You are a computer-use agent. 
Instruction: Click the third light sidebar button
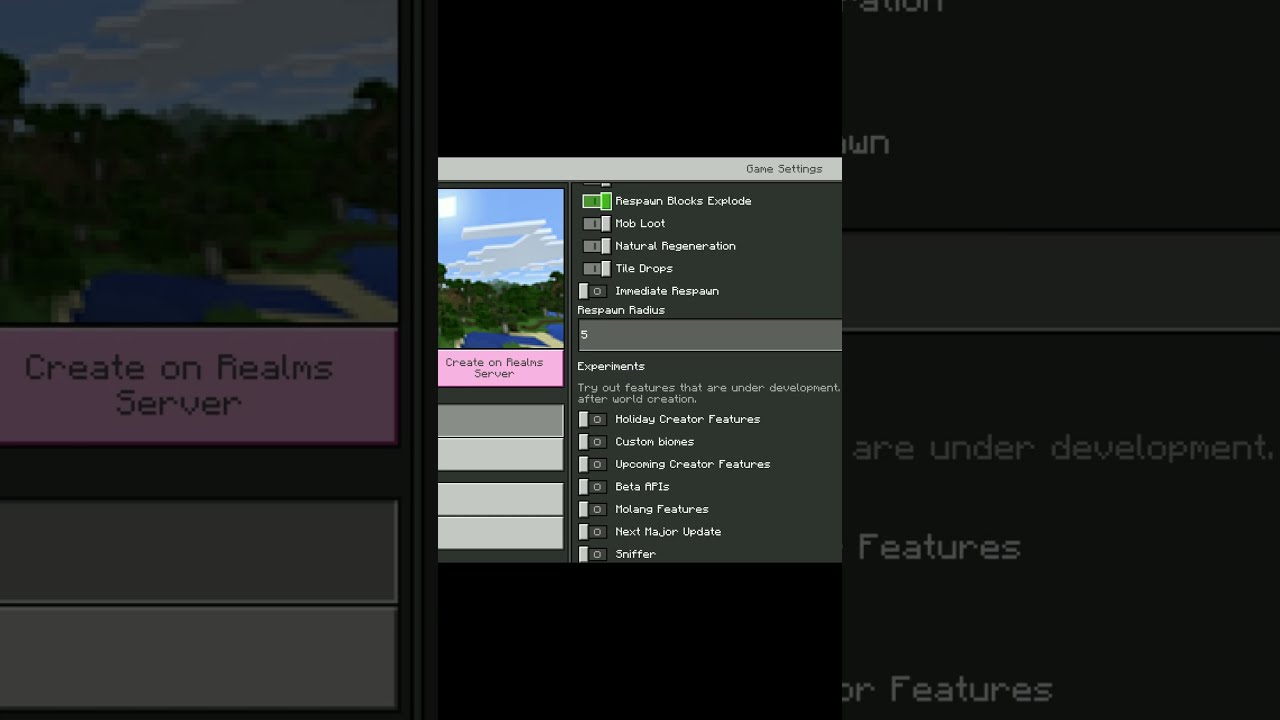(x=500, y=499)
